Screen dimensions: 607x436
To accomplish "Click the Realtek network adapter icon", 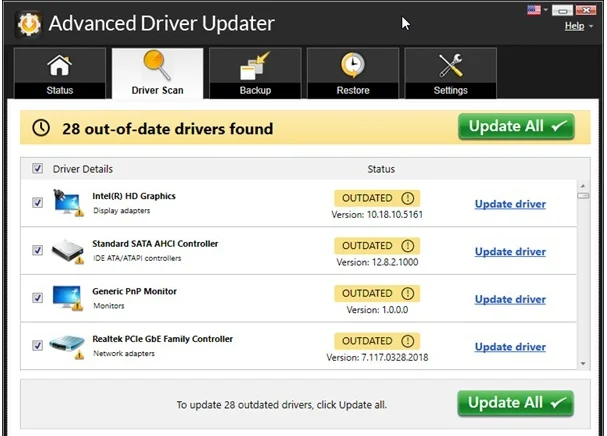I will (67, 346).
